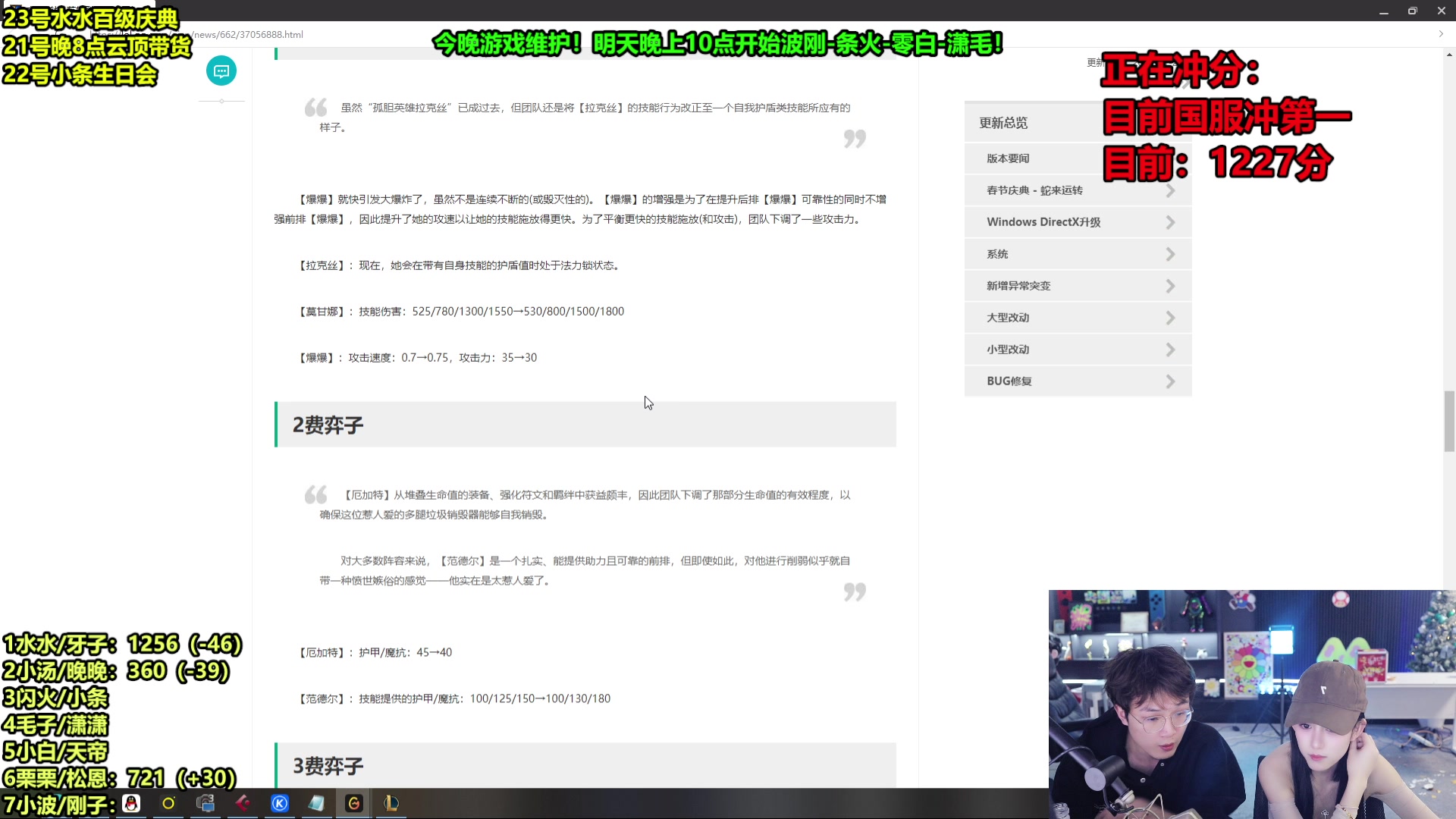Image resolution: width=1456 pixels, height=819 pixels.
Task: Open Notepad from the taskbar
Action: point(316,803)
